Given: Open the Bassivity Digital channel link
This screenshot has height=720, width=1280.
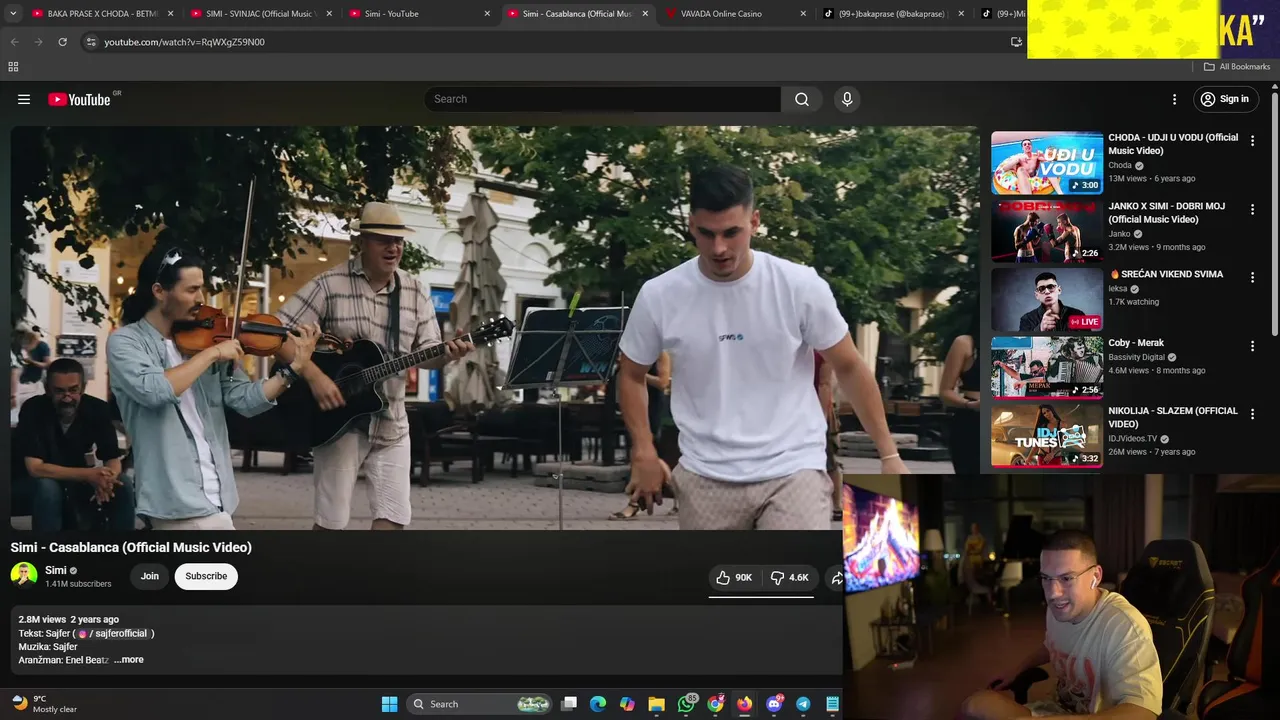Looking at the screenshot, I should [x=1137, y=357].
